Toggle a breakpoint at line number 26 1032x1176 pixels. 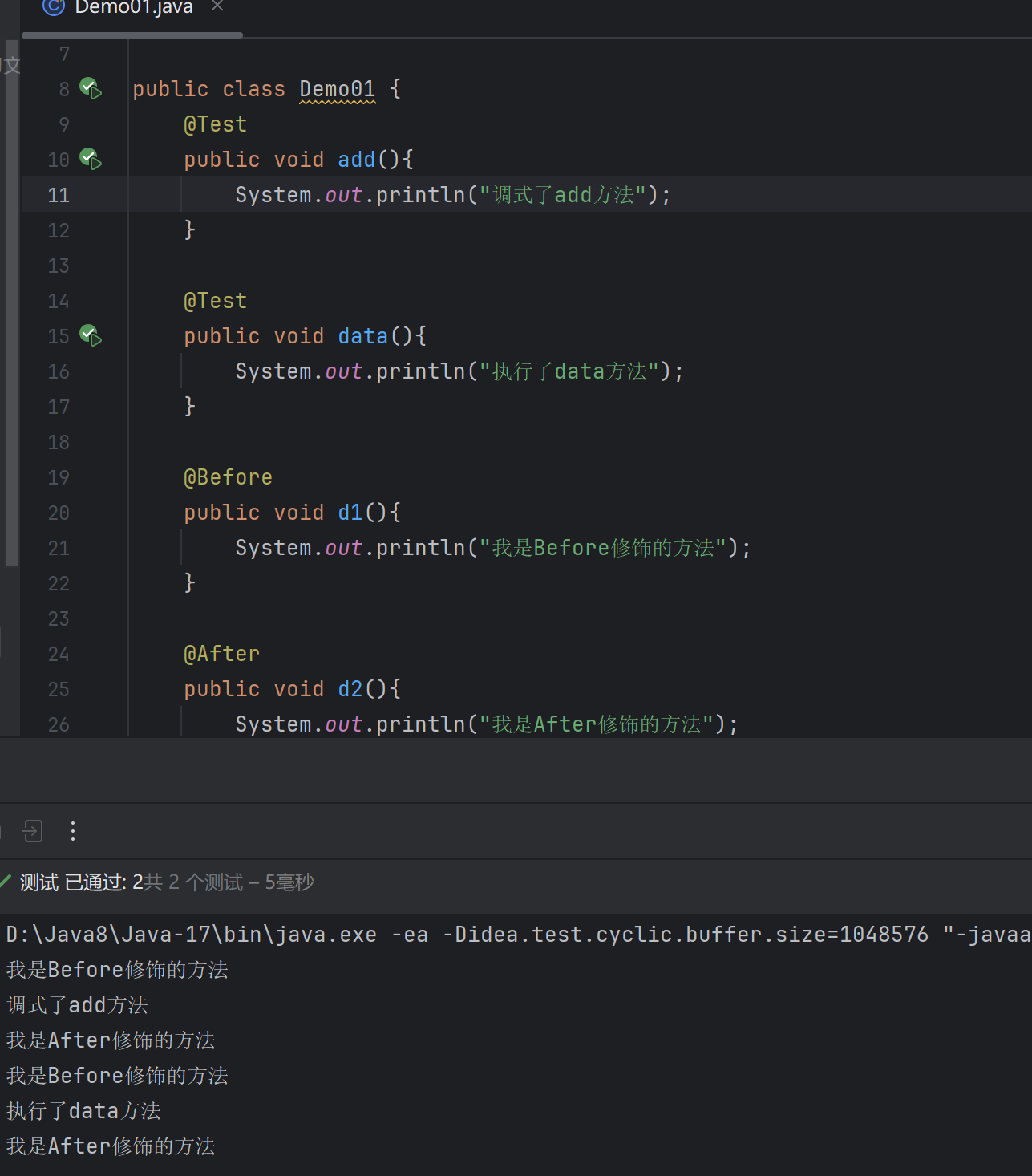coord(59,724)
